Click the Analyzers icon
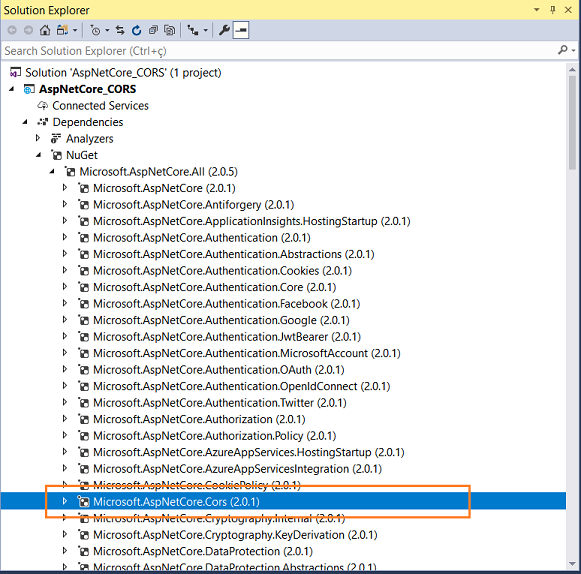Viewport: 581px width, 574px height. pyautogui.click(x=56, y=139)
